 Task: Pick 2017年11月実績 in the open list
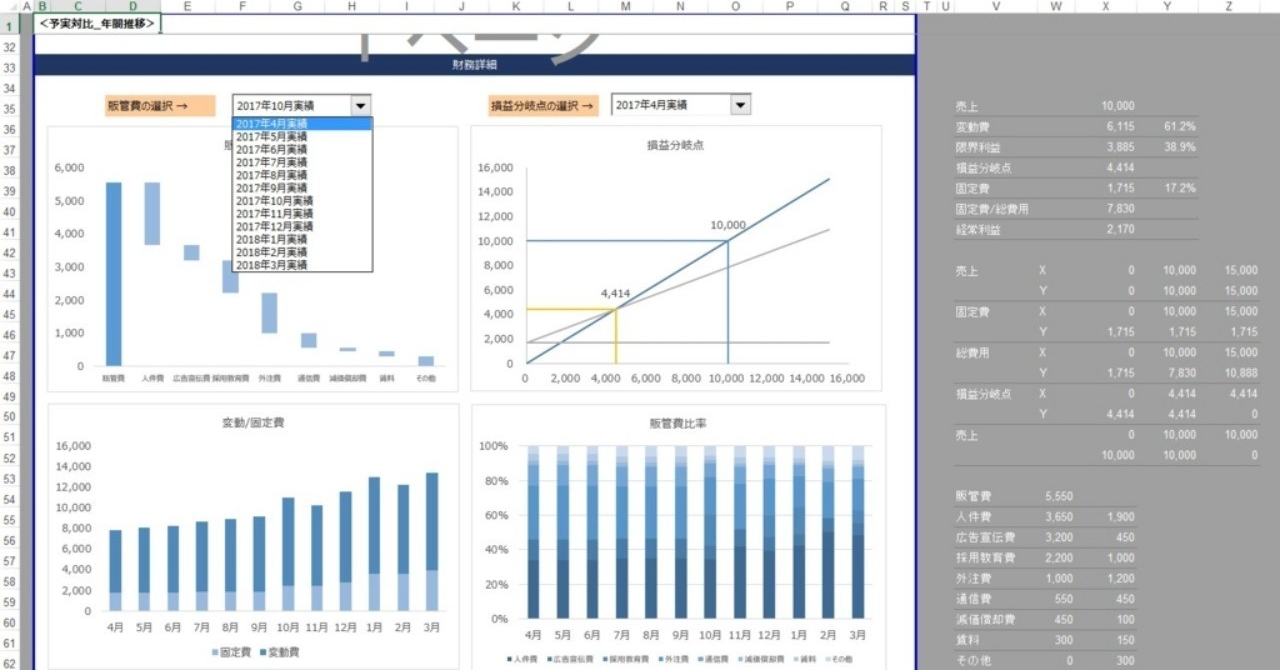click(302, 214)
